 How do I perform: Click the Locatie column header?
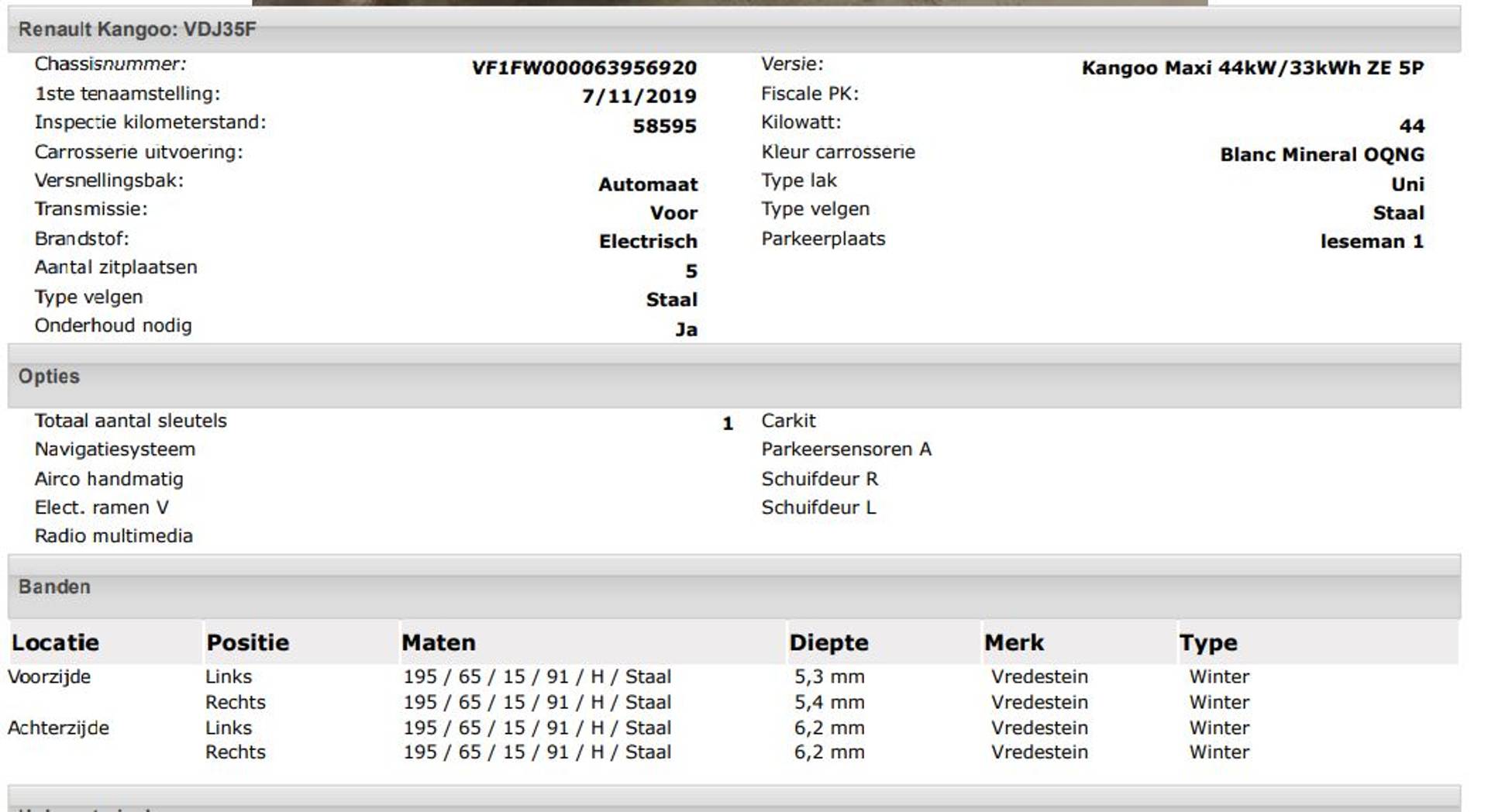[55, 642]
